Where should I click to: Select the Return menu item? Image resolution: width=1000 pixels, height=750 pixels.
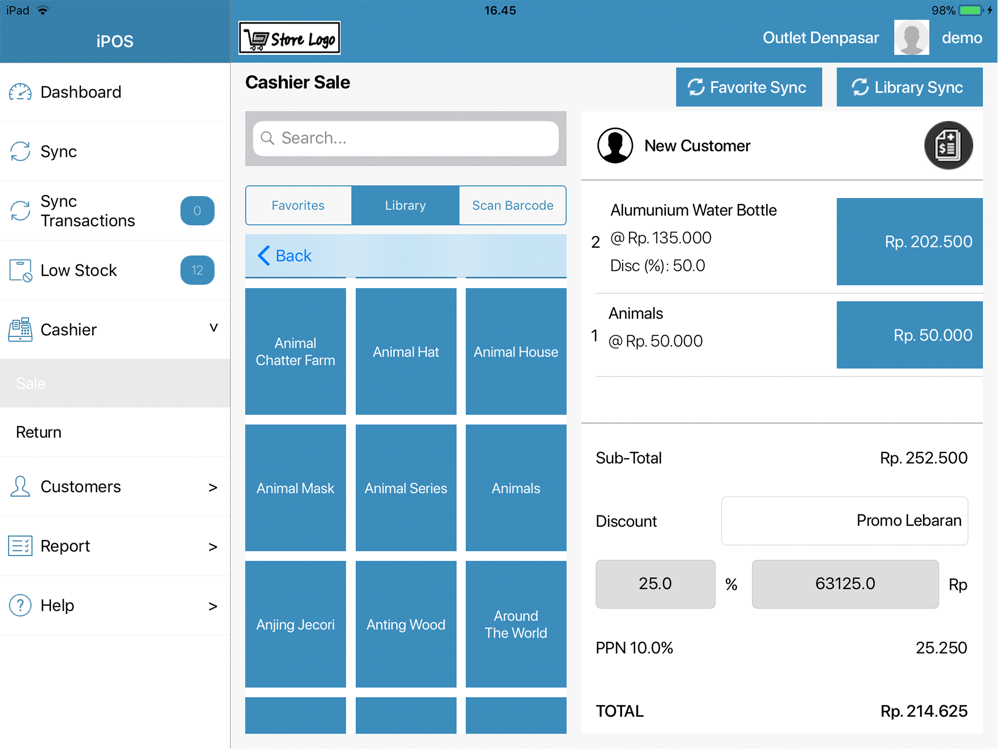[39, 433]
